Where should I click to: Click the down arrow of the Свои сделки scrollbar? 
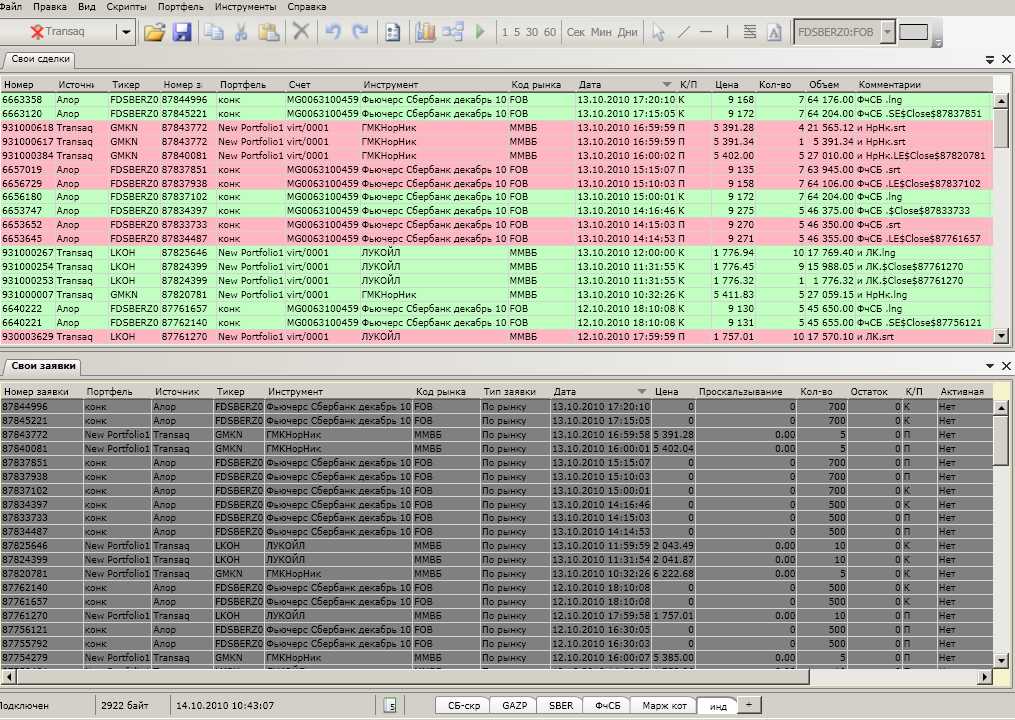click(1001, 336)
